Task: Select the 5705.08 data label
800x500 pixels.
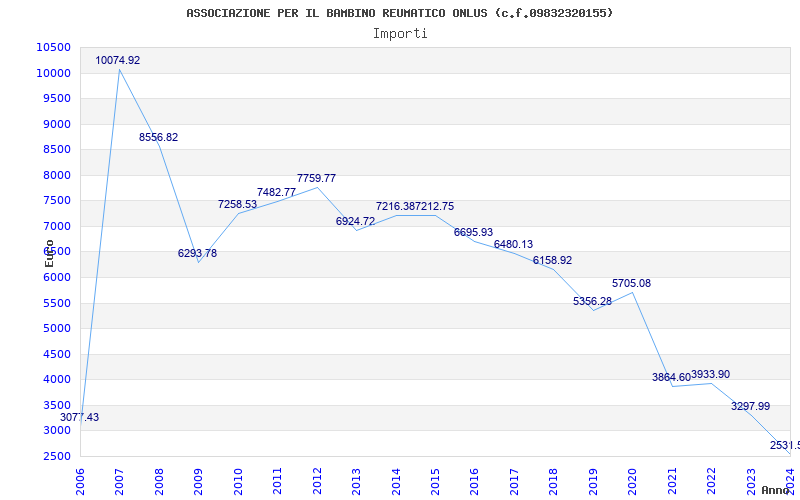Action: tap(632, 284)
